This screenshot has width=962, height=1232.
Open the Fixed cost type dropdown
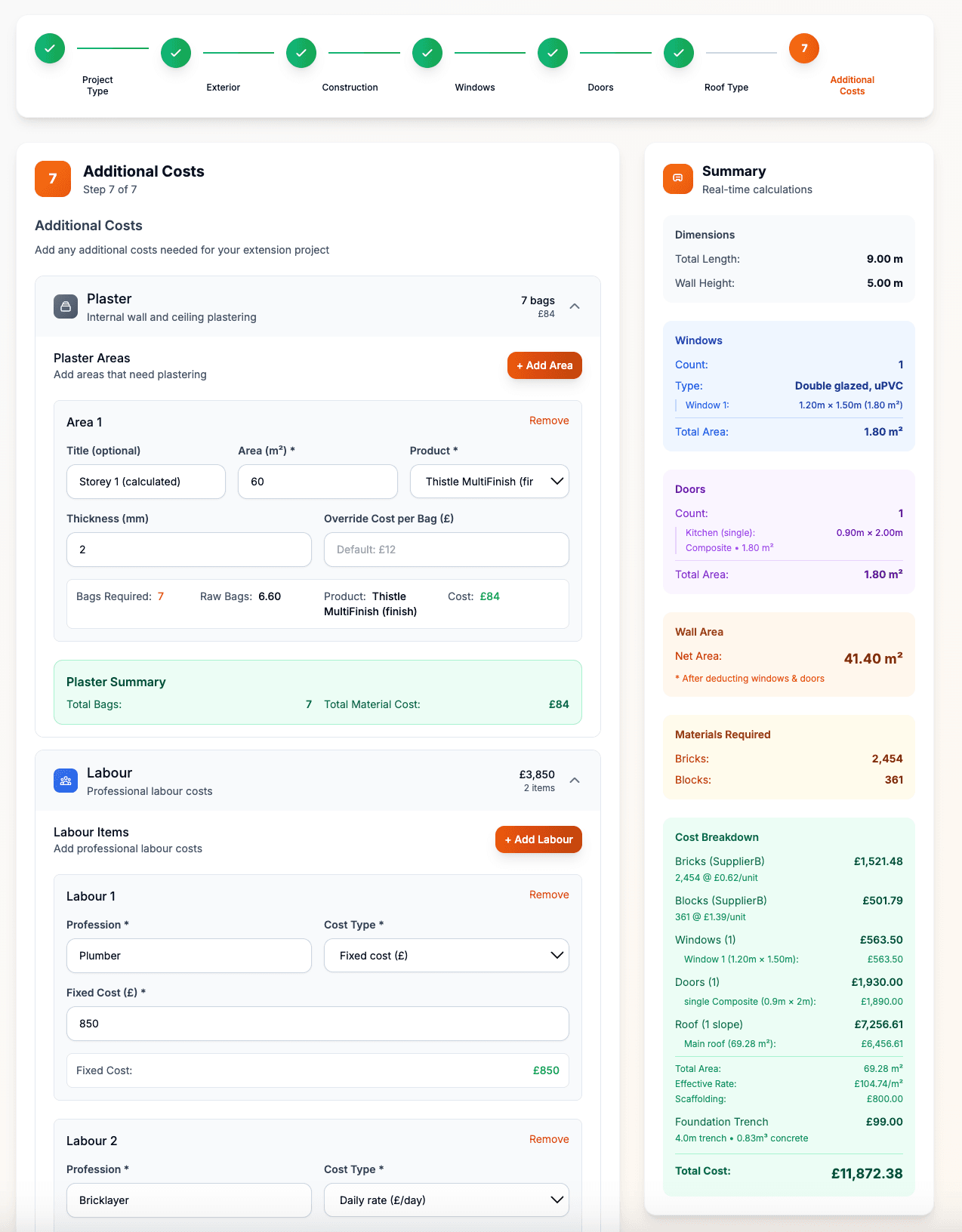point(446,956)
